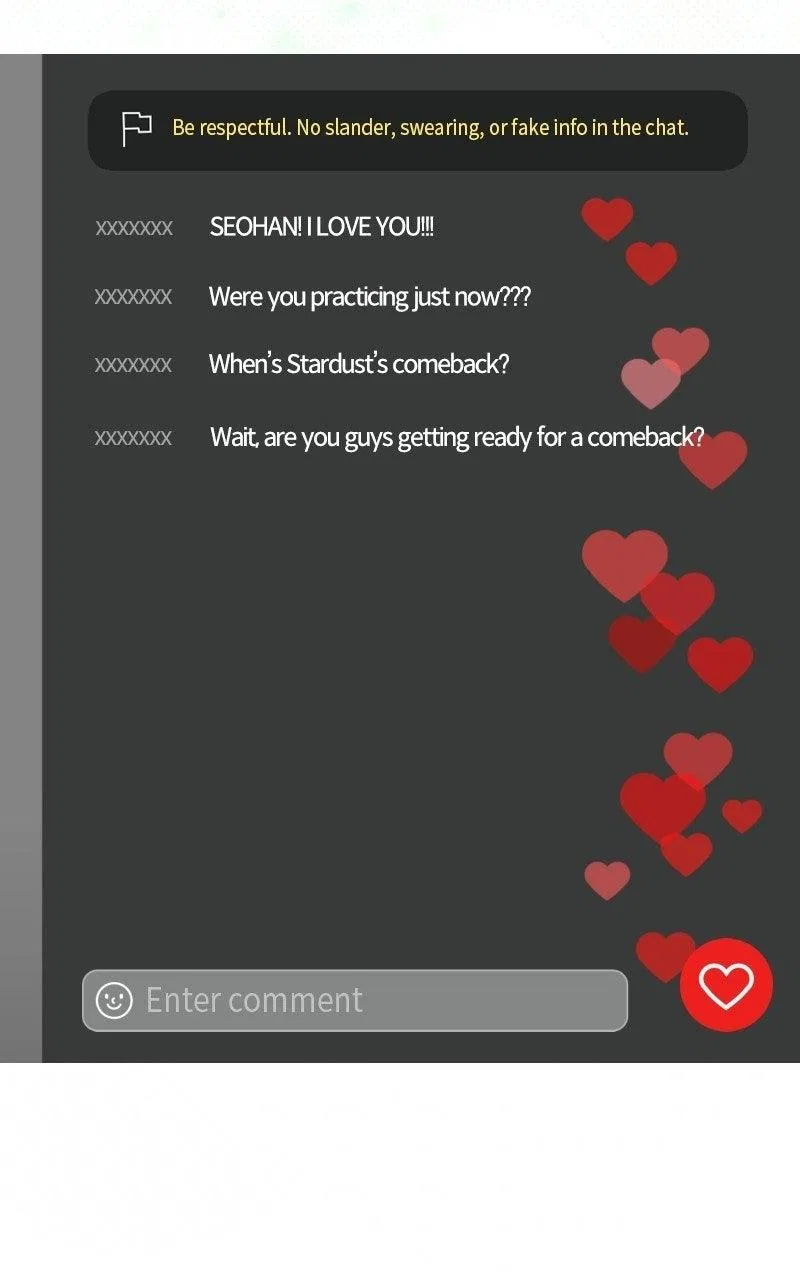Tap the tiny heart at far right

click(742, 815)
